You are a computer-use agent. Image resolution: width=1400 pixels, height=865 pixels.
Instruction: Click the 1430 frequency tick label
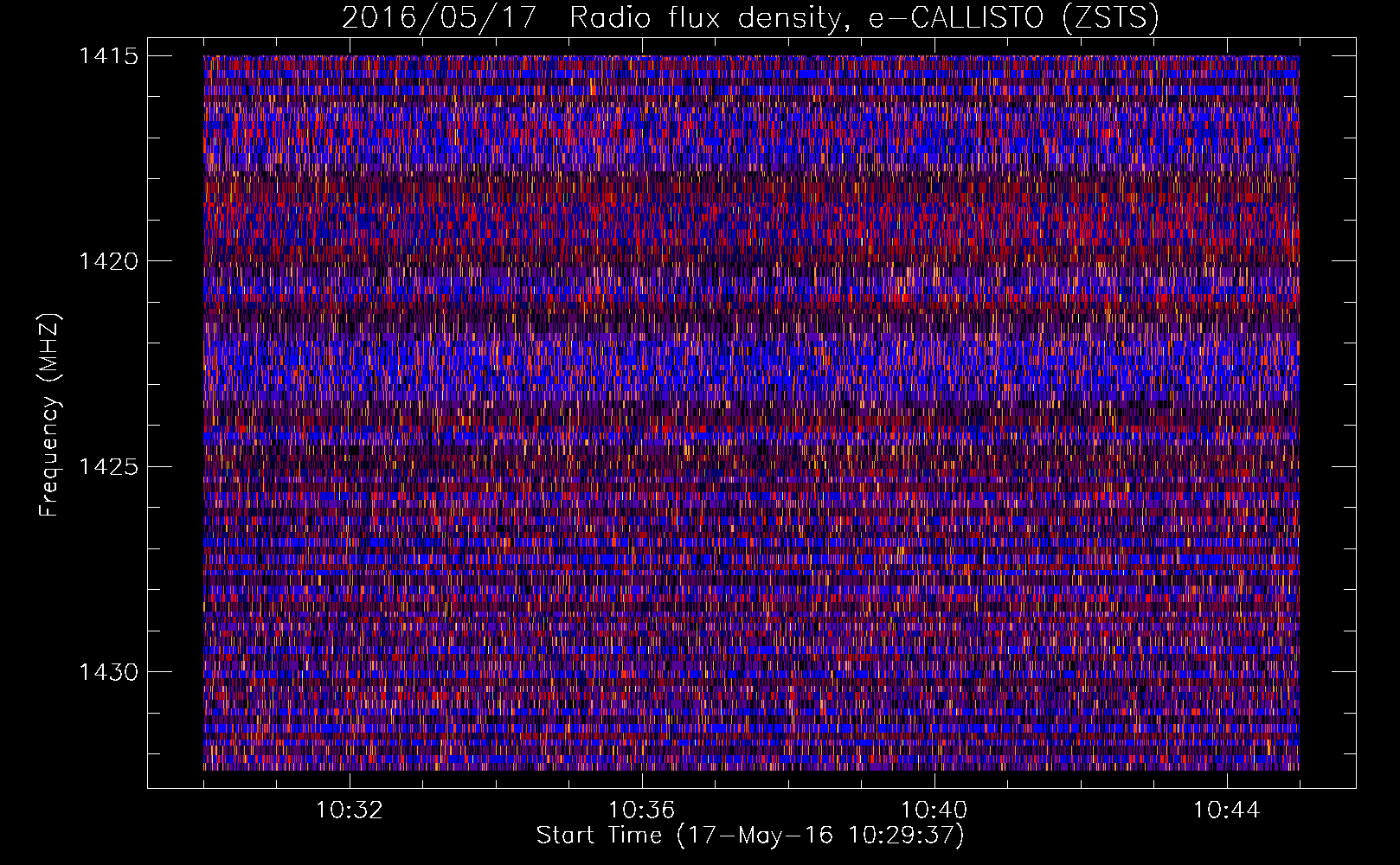coord(108,672)
